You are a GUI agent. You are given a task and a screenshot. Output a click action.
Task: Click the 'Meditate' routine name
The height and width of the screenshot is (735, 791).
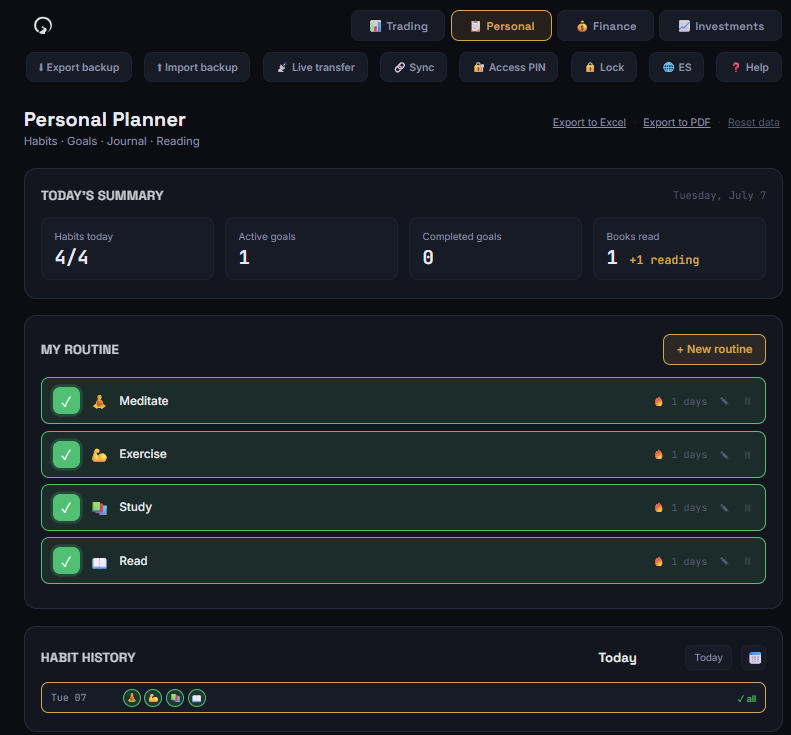(x=144, y=401)
